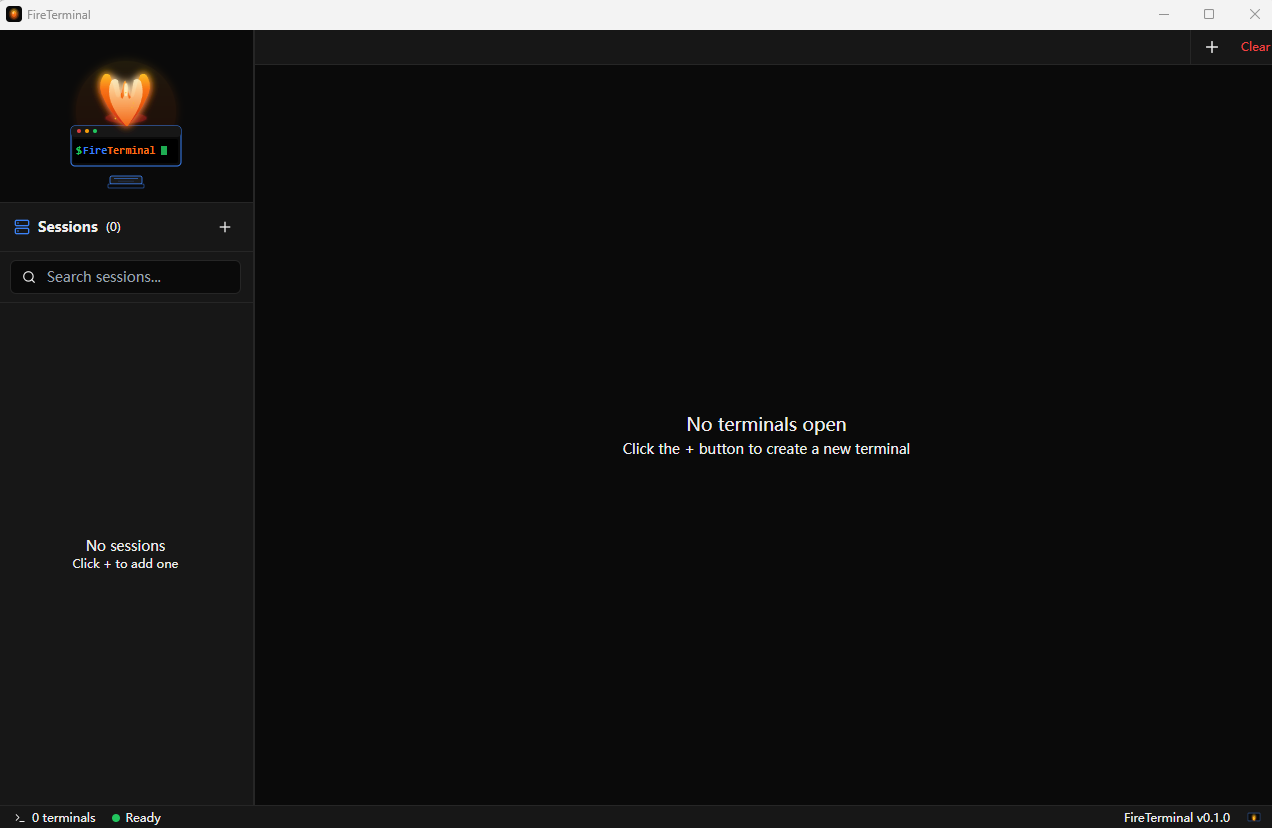Click the "Click + to add one" hint
This screenshot has height=828, width=1272.
click(x=126, y=564)
